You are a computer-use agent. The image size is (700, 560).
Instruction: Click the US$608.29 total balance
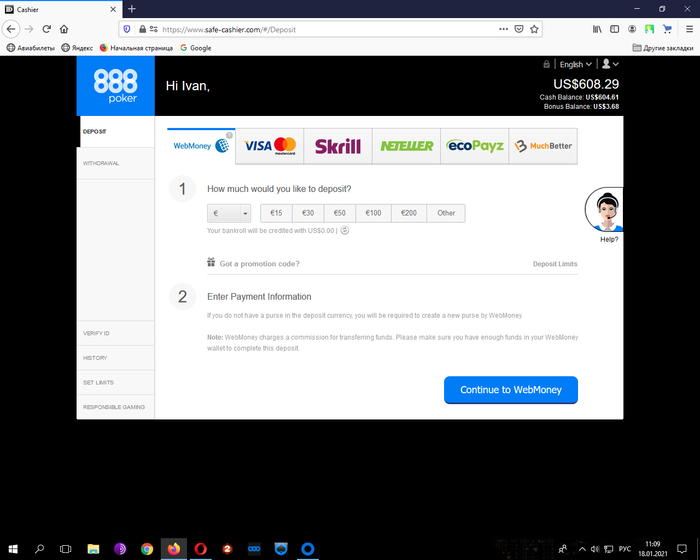click(x=586, y=84)
